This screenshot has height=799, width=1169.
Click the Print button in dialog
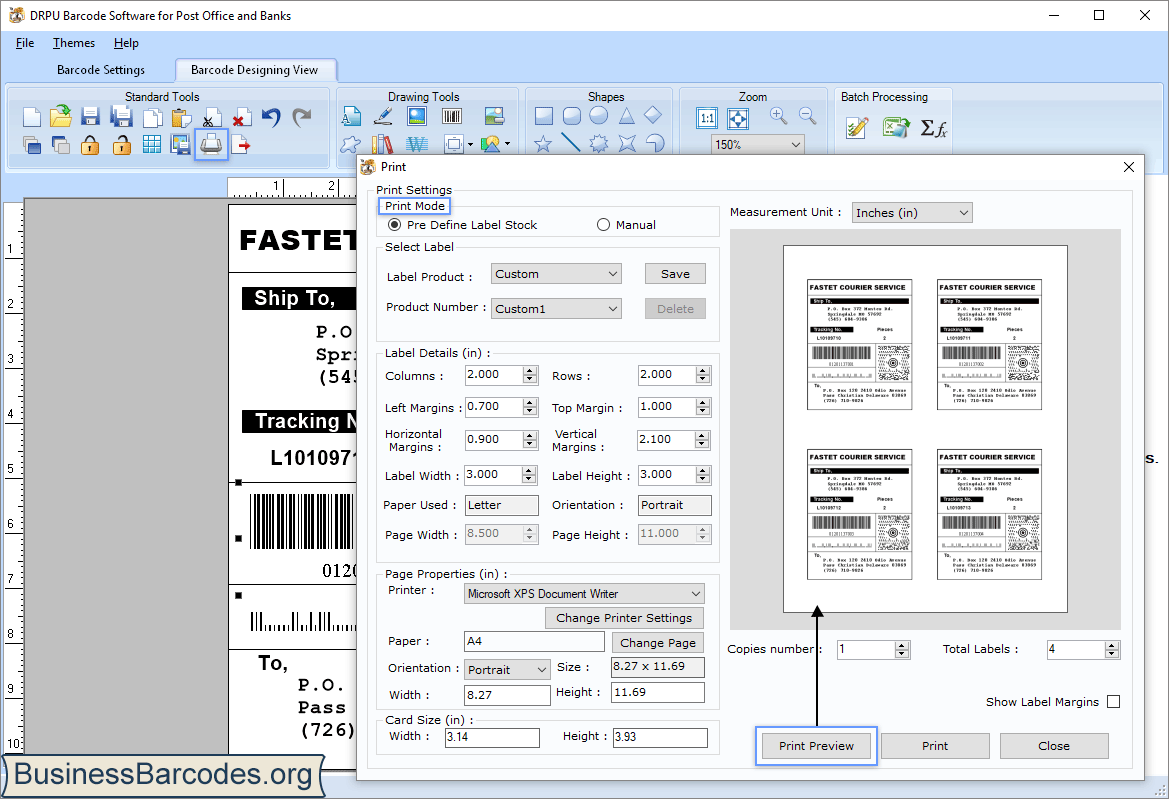tap(935, 745)
